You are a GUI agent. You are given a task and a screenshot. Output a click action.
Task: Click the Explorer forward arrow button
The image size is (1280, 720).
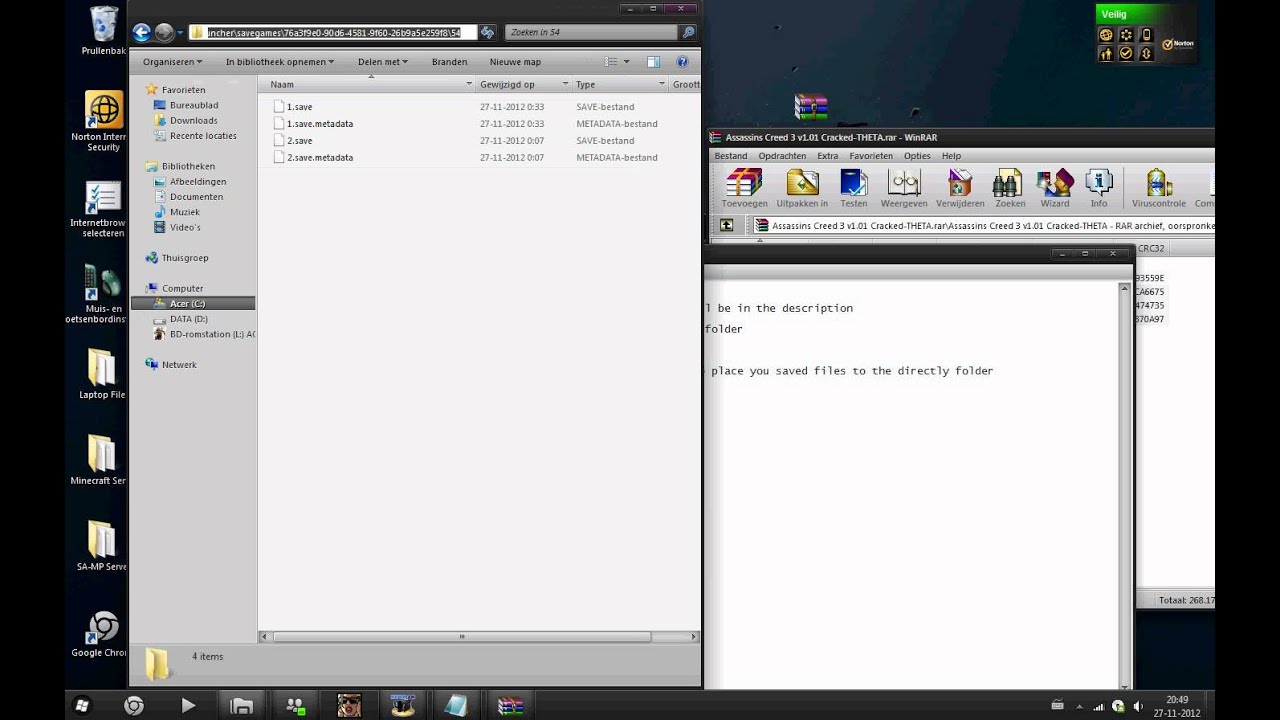pos(164,33)
